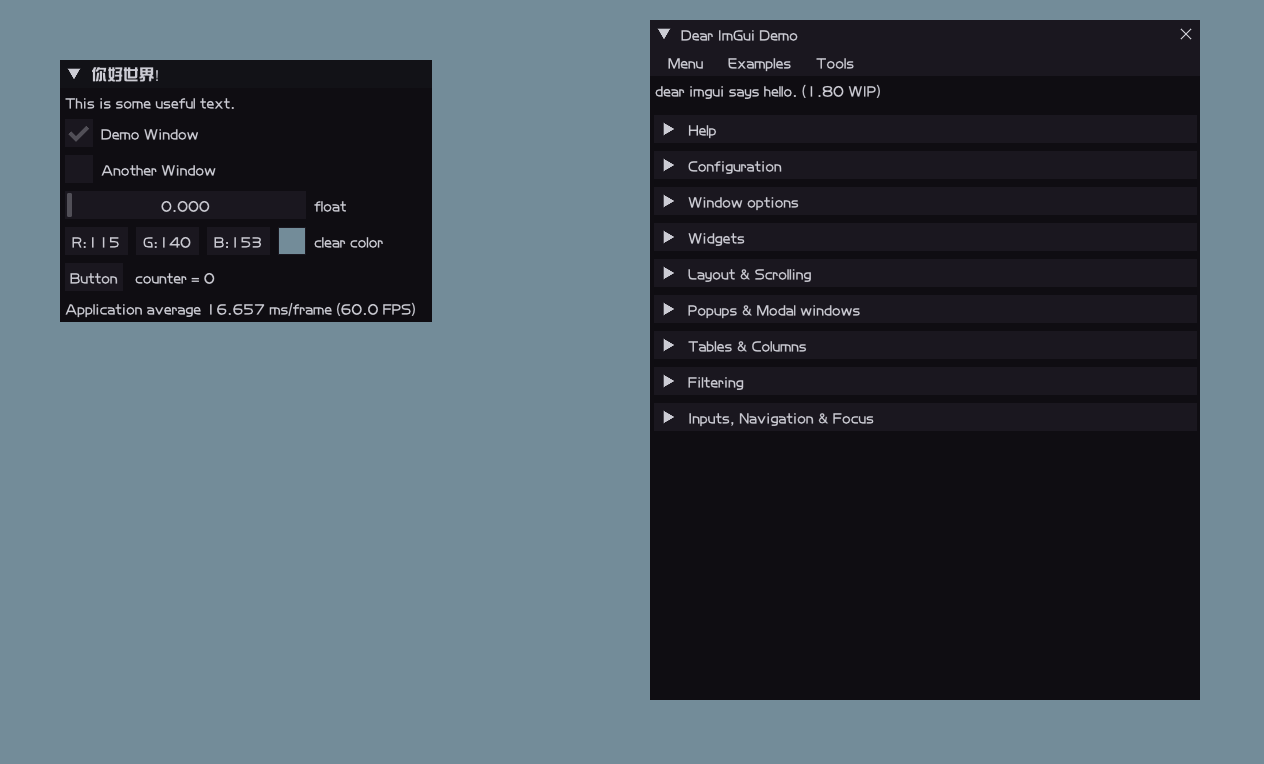Click the 'This is some useful text.' line

point(150,103)
